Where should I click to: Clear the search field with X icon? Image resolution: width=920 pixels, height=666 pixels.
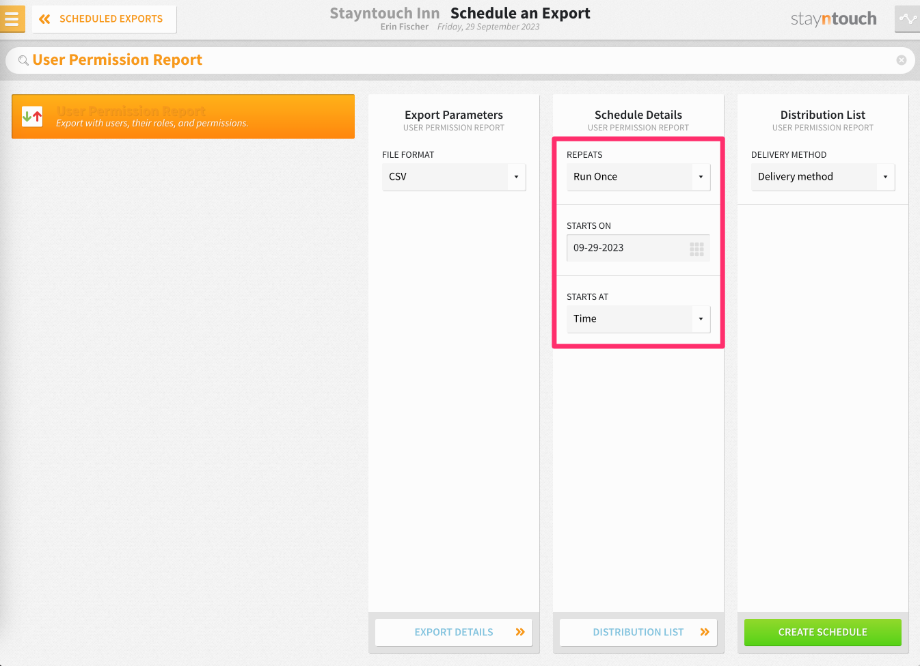click(x=901, y=60)
